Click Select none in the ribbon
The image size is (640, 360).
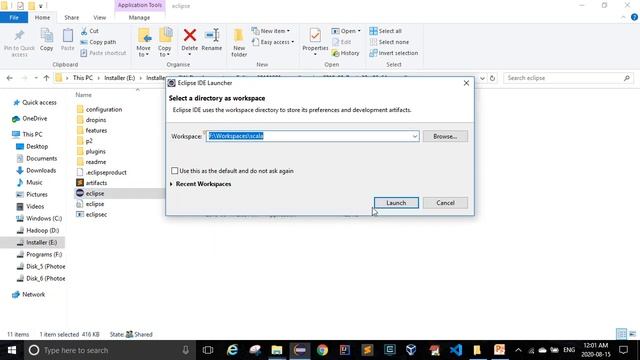point(389,42)
